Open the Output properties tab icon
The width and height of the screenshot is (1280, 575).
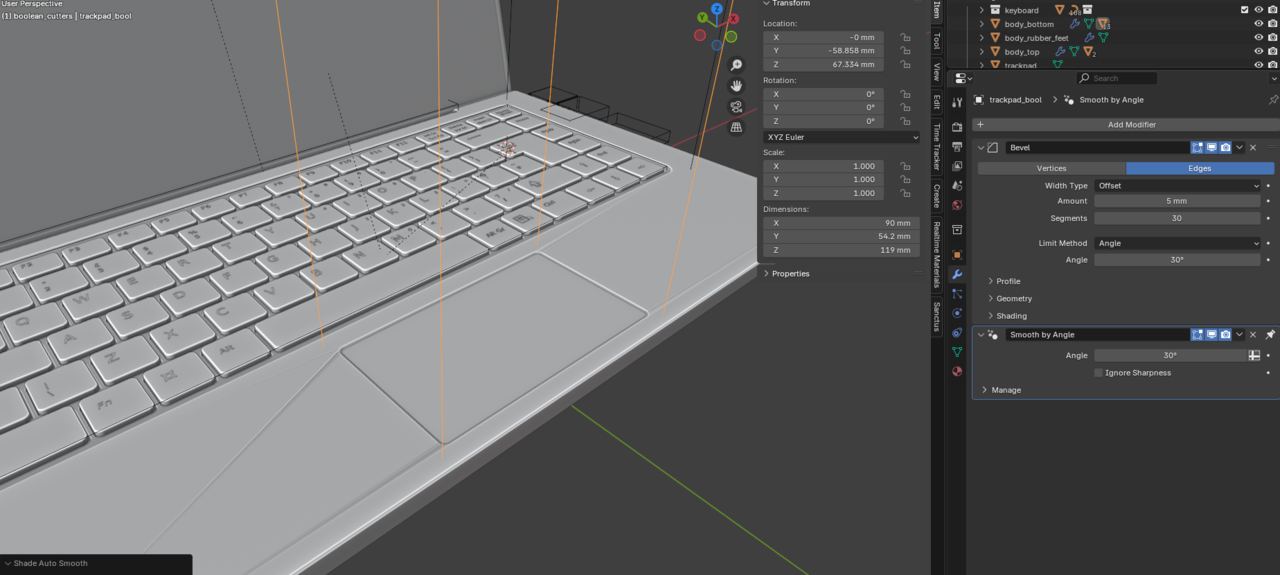point(957,147)
